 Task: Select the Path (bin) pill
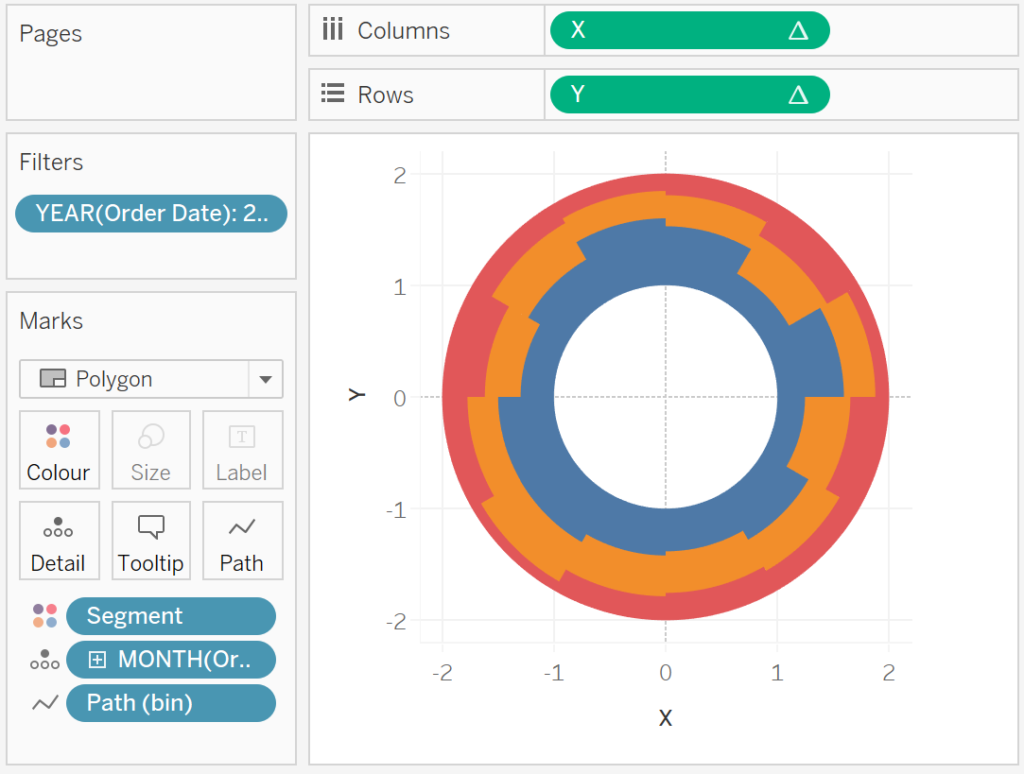170,703
